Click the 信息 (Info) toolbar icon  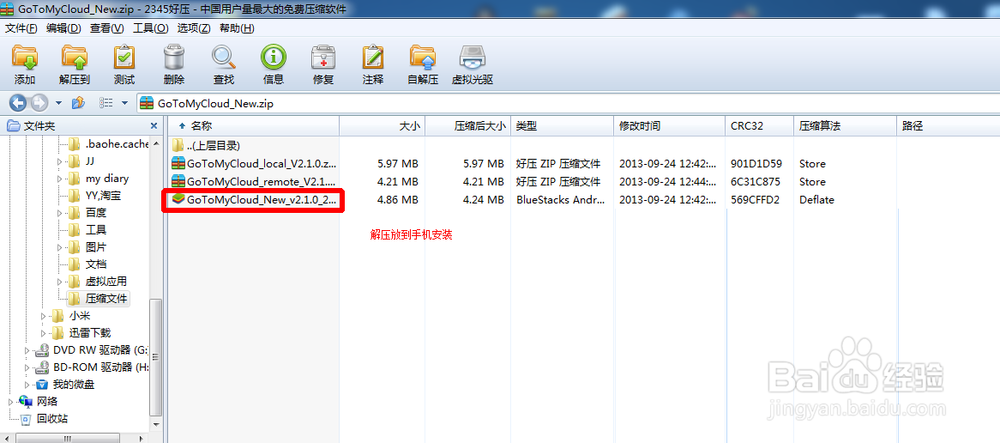pyautogui.click(x=274, y=57)
